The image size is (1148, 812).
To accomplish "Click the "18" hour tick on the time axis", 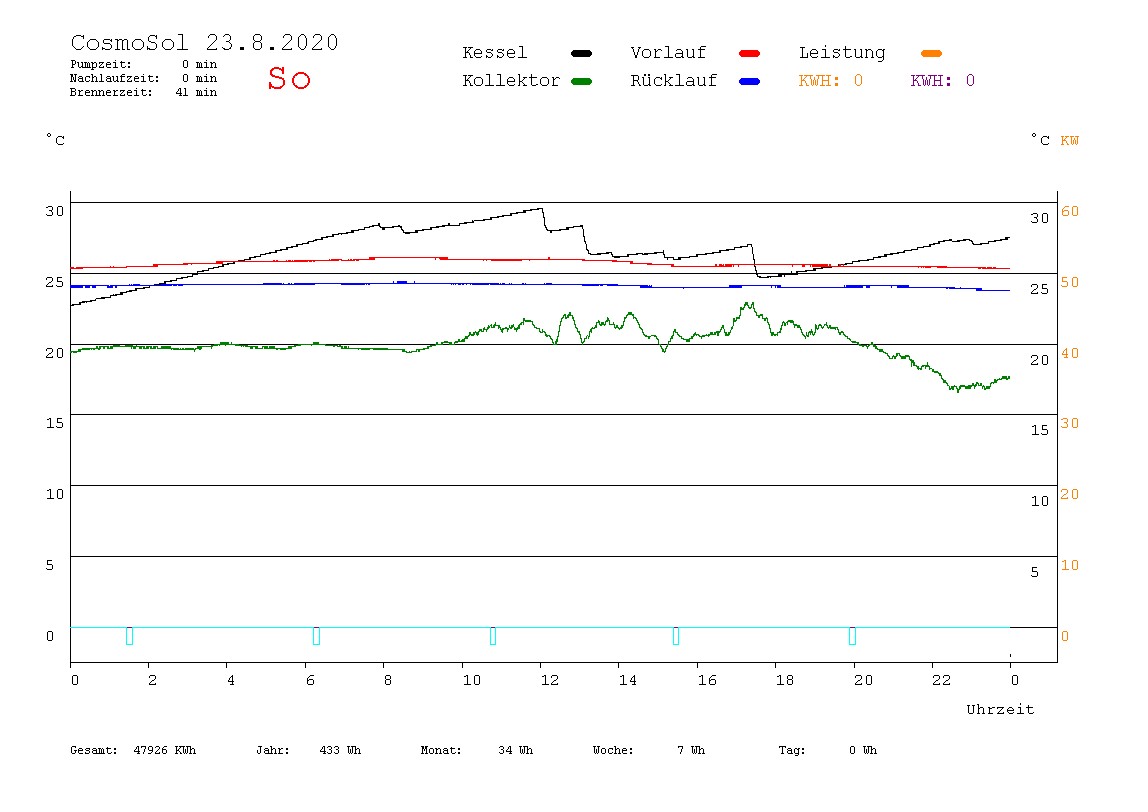I will click(x=785, y=680).
